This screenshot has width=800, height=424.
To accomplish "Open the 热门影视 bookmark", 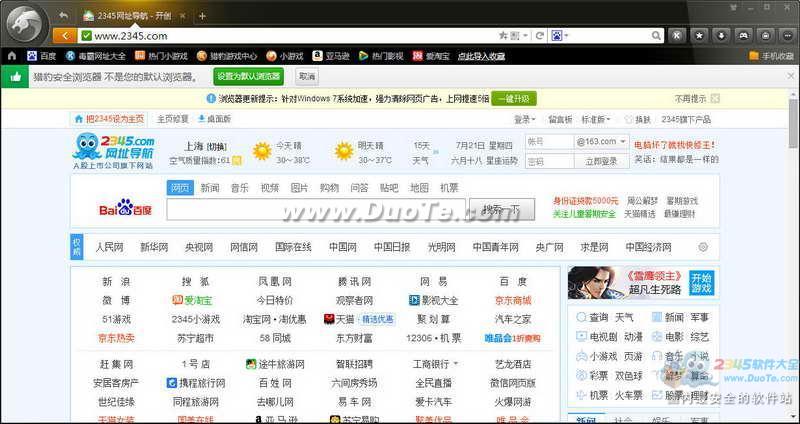I will (x=381, y=56).
